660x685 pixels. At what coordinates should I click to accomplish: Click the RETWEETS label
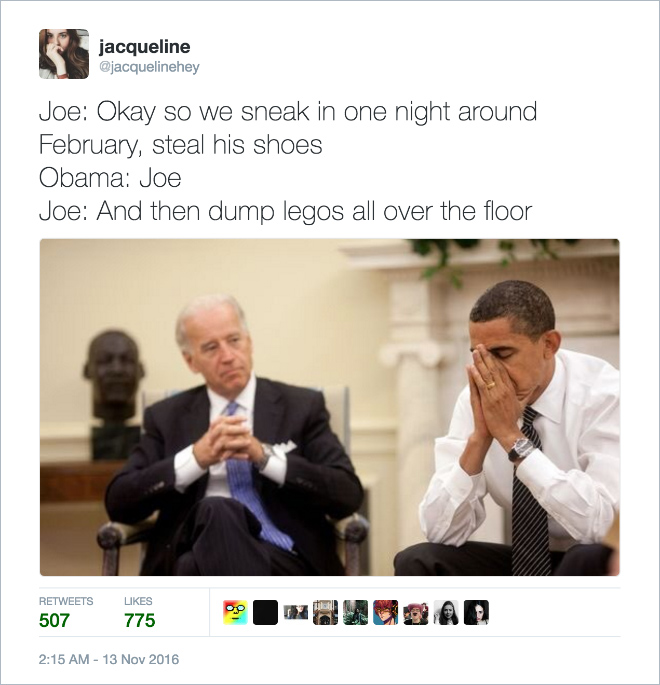click(x=66, y=601)
